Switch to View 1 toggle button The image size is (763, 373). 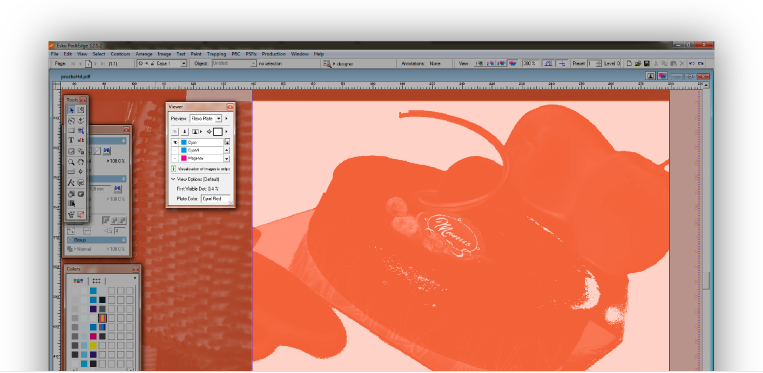click(x=479, y=63)
